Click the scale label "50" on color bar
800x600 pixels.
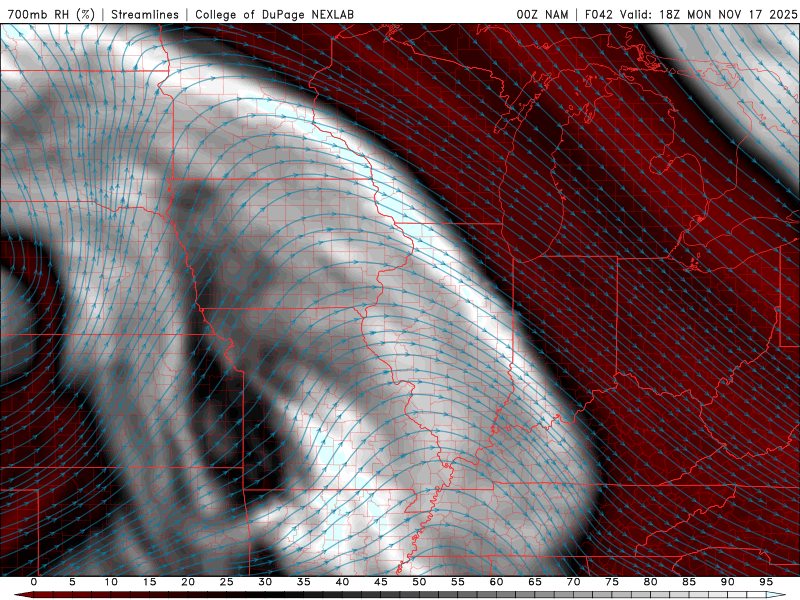419,582
